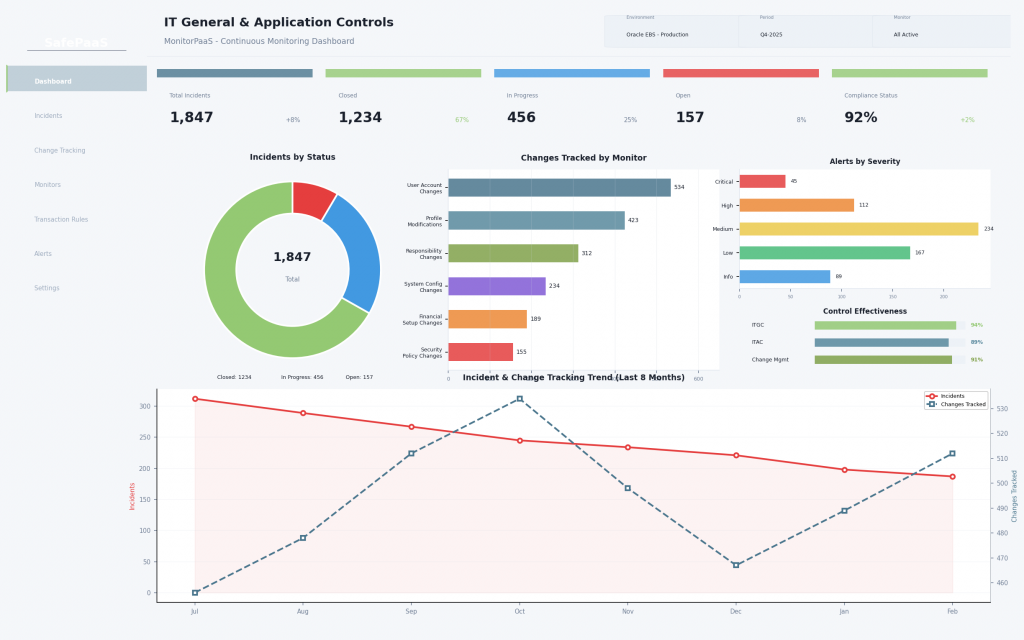Open Change Tracking in the sidebar

pyautogui.click(x=59, y=150)
